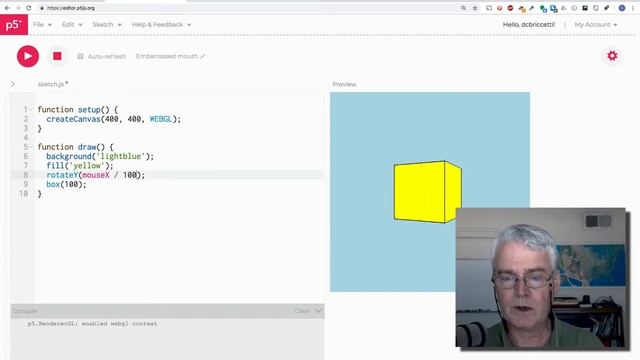Image resolution: width=640 pixels, height=360 pixels.
Task: Click the browser back arrow
Action: [x=7, y=8]
